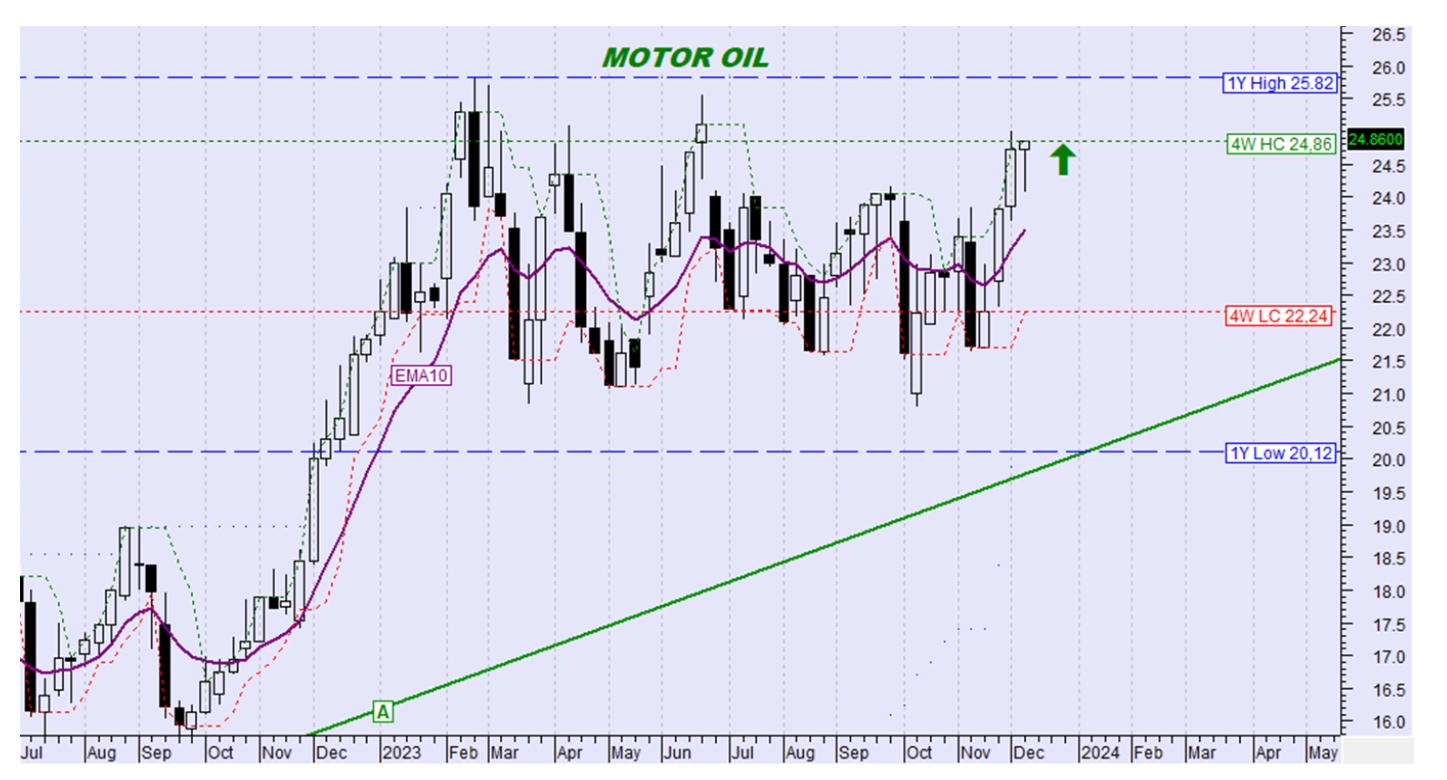
Task: Click the Jun label on time axis
Action: 679,750
